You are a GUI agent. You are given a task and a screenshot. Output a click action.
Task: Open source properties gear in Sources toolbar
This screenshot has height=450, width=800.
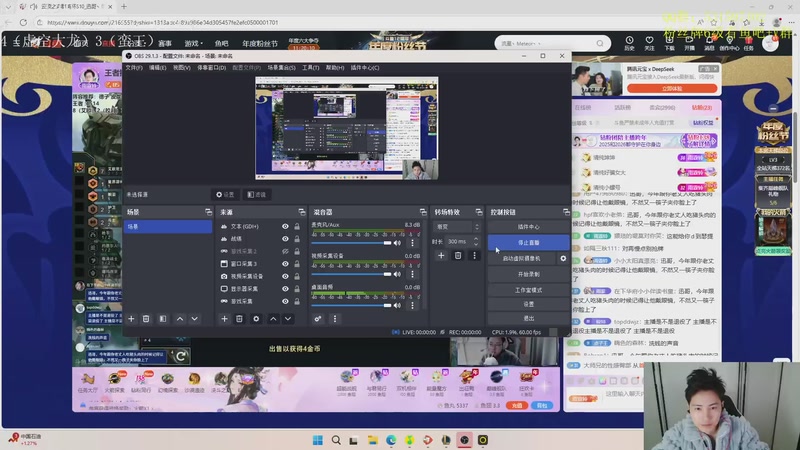coord(256,319)
